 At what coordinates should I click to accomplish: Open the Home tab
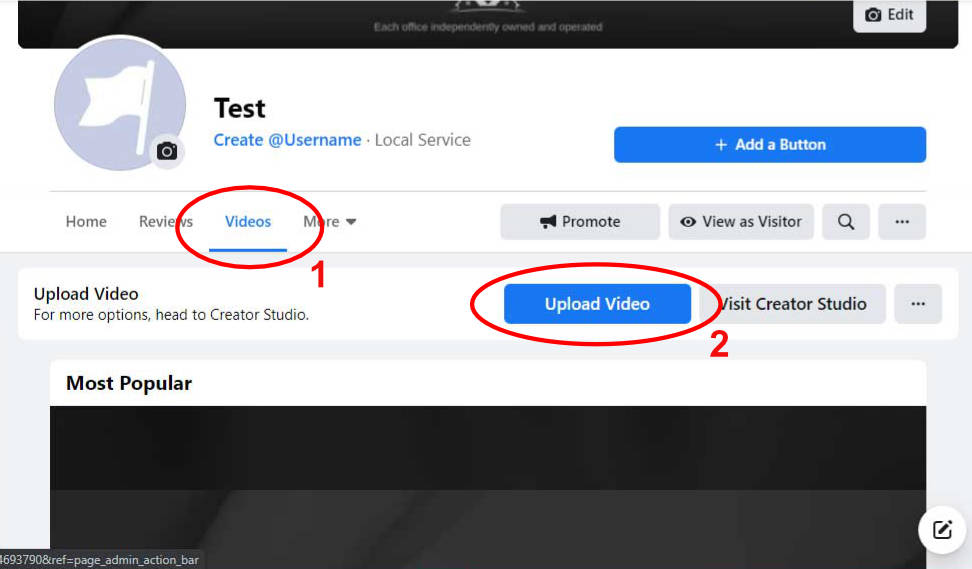coord(86,221)
